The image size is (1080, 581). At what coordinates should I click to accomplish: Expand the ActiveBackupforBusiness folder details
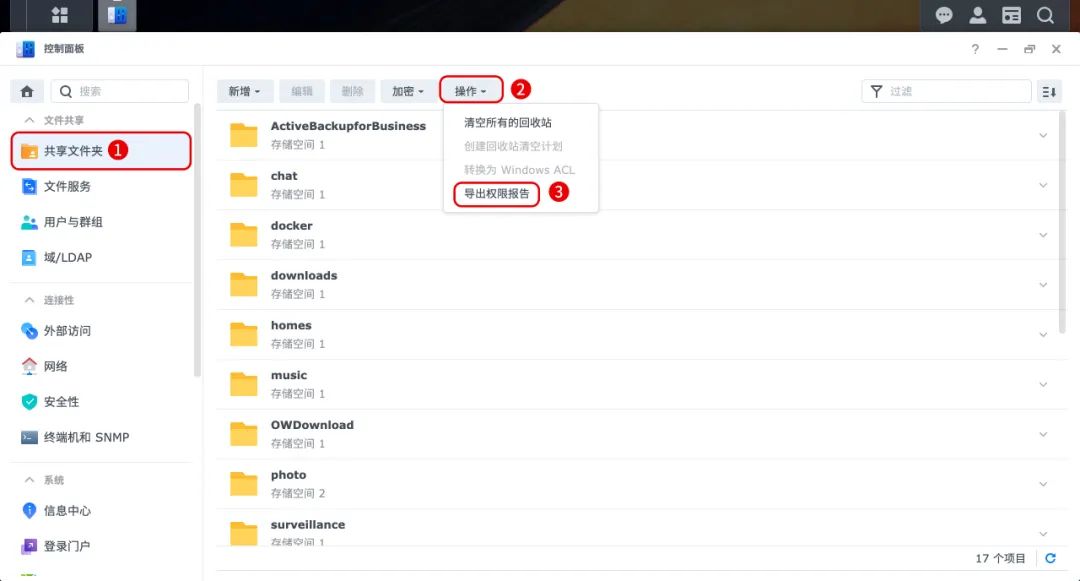[1043, 135]
